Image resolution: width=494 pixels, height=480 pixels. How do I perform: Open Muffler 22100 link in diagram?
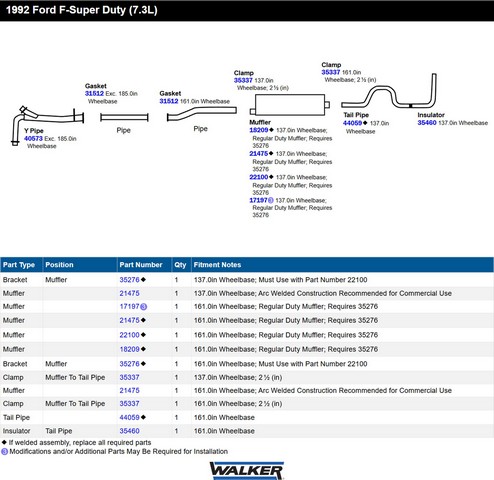coord(259,177)
